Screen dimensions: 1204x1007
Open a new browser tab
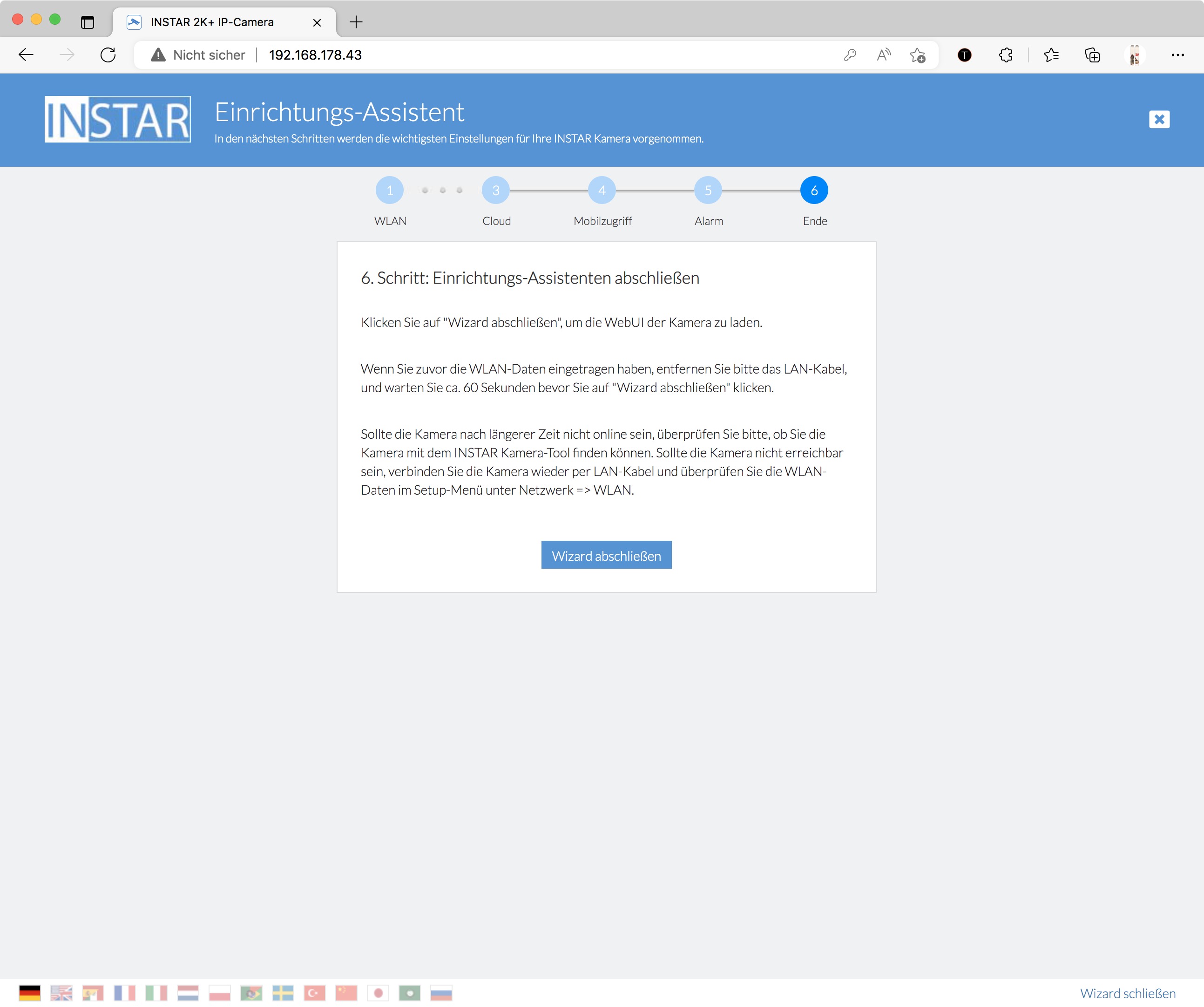[356, 22]
